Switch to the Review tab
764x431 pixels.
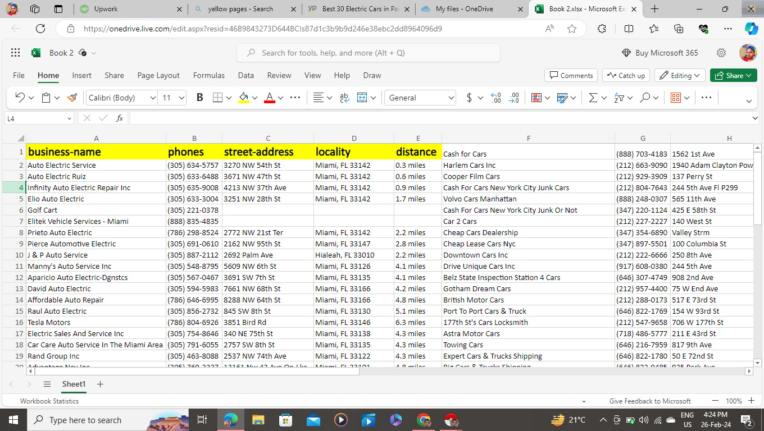tap(279, 75)
